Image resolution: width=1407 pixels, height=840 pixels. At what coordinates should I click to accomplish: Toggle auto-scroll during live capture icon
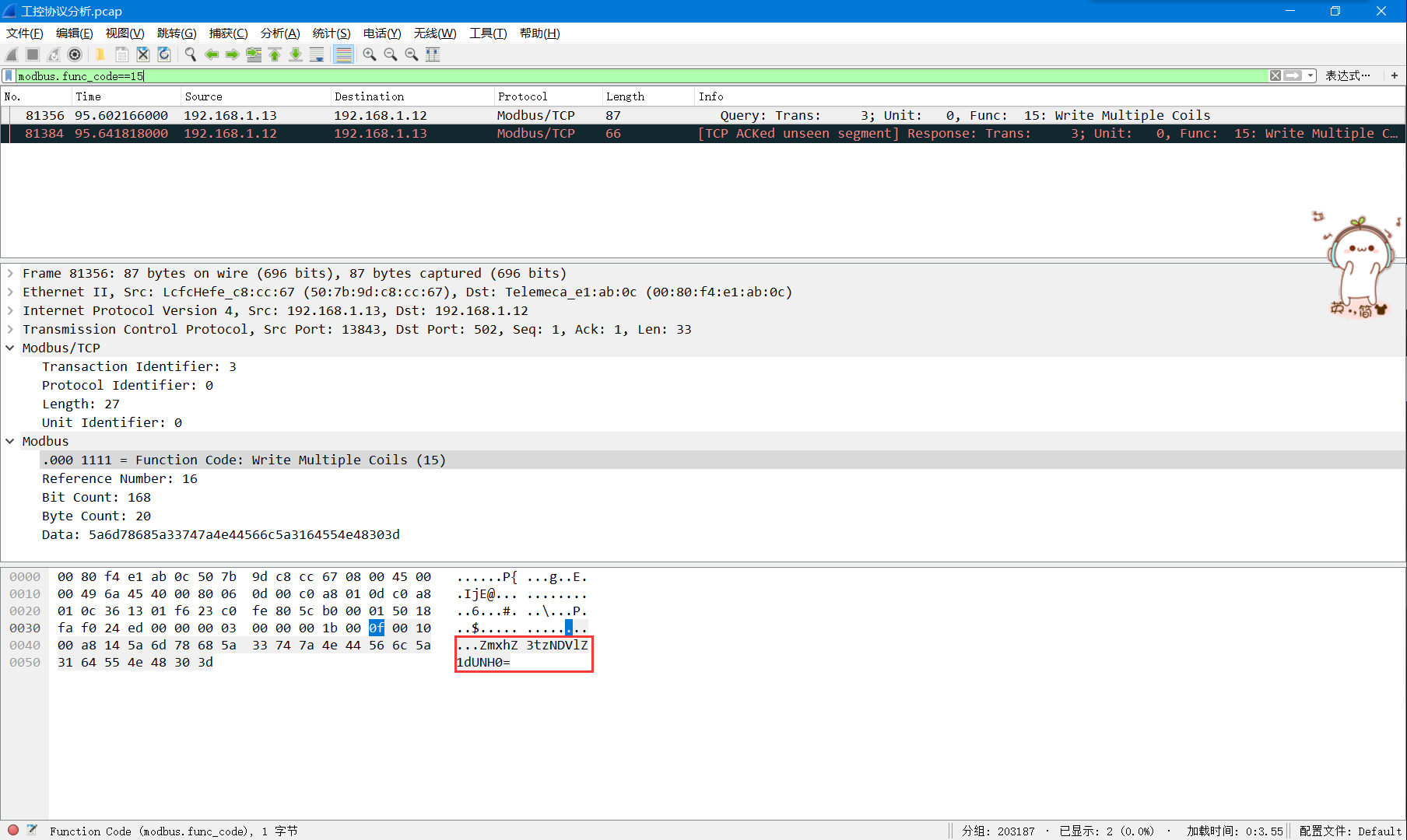(316, 54)
